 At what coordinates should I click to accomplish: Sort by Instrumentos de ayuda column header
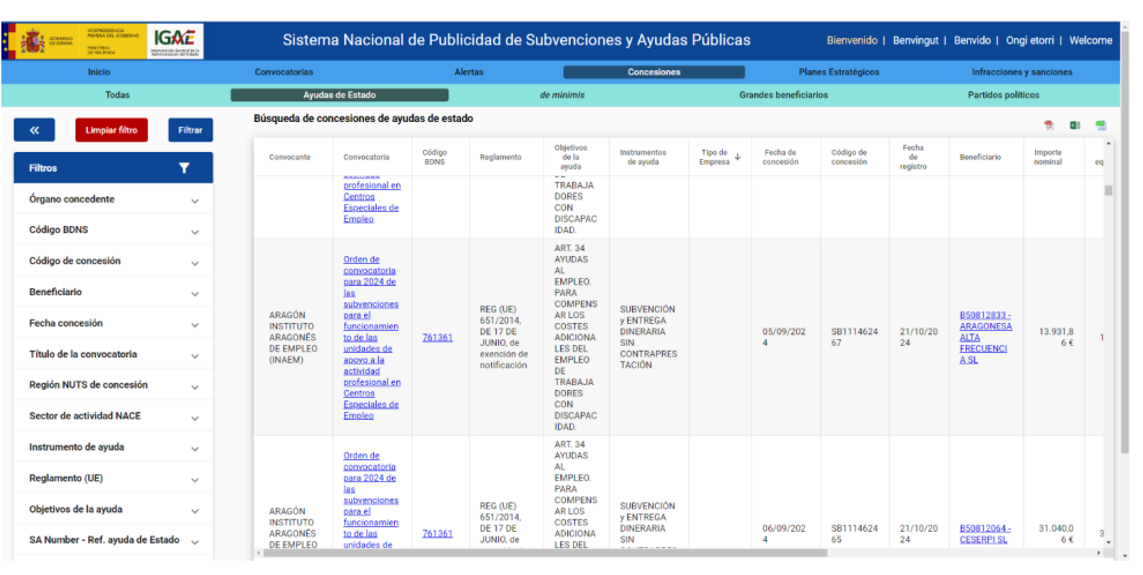(x=643, y=157)
